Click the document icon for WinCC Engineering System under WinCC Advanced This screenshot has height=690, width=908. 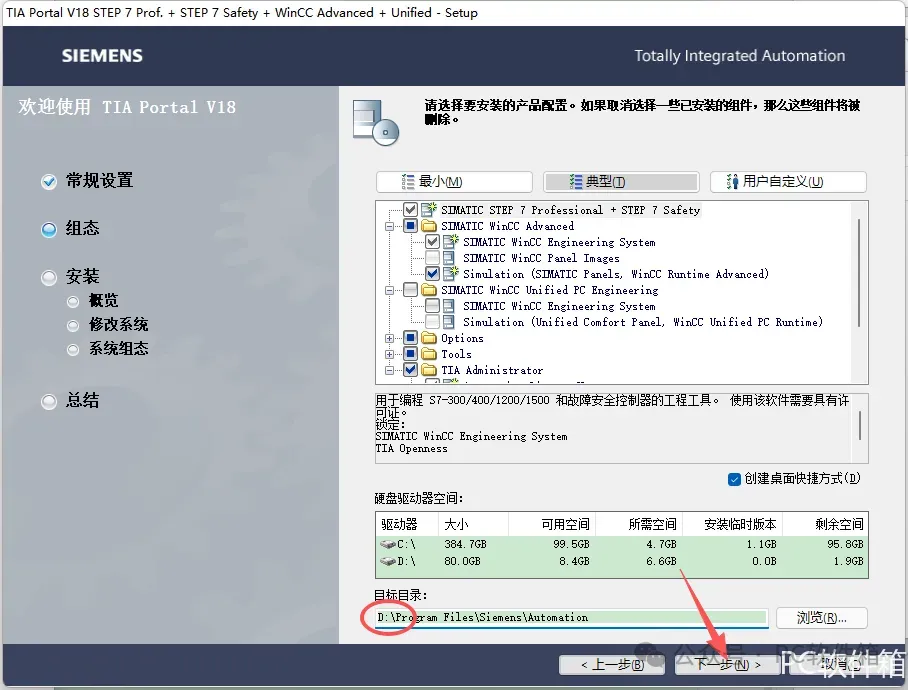coord(451,241)
